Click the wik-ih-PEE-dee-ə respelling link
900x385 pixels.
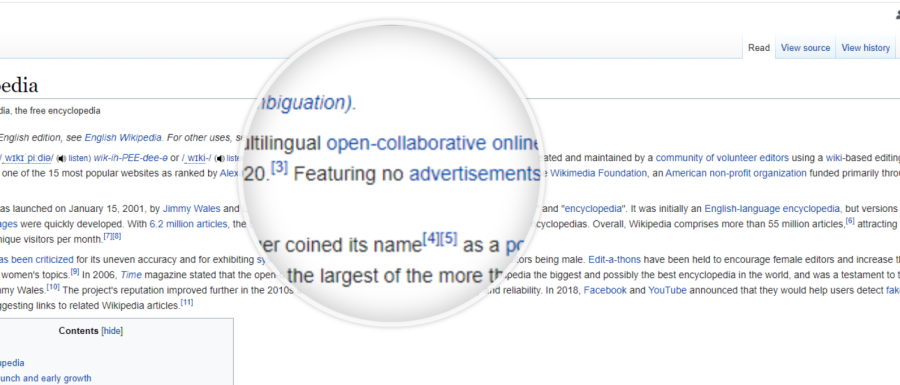coord(131,158)
